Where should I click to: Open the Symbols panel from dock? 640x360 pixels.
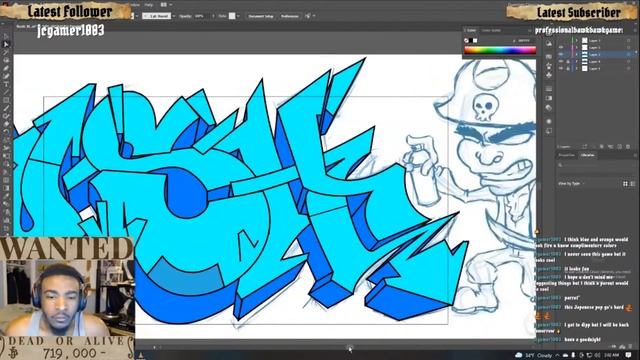point(549,76)
